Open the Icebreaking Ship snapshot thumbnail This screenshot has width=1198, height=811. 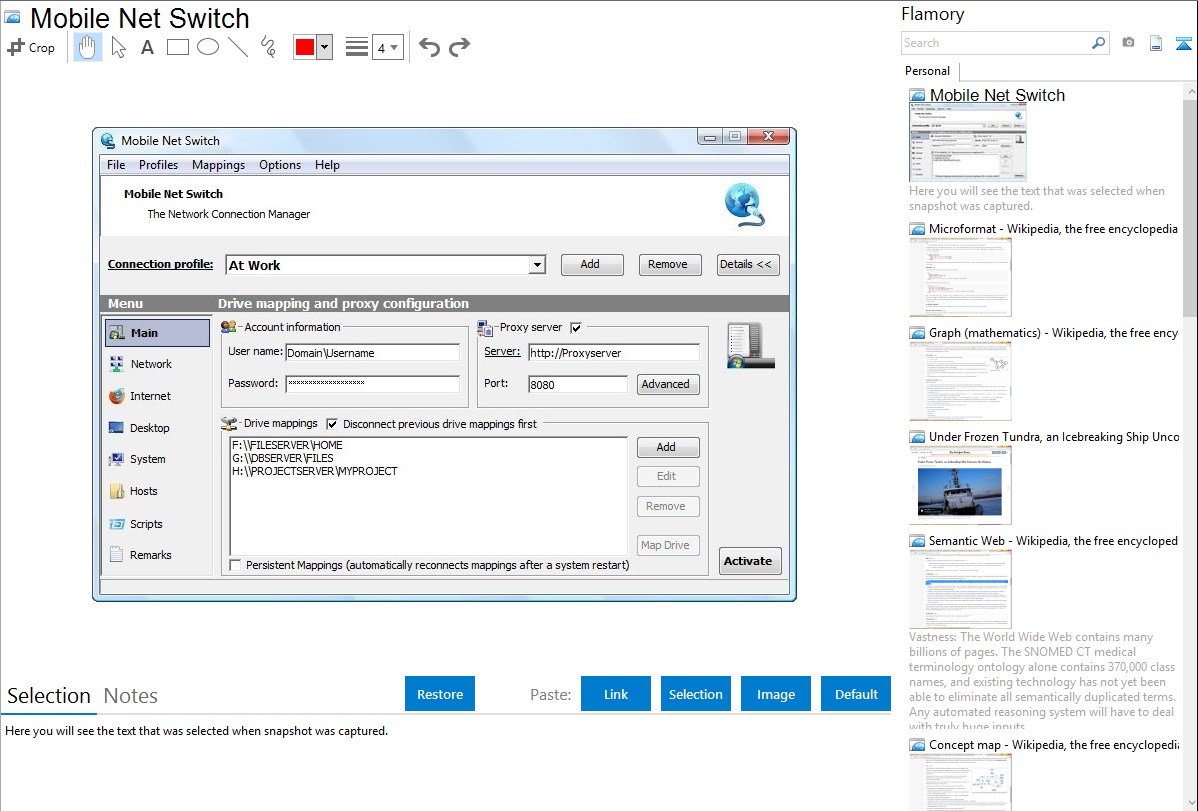pos(960,485)
